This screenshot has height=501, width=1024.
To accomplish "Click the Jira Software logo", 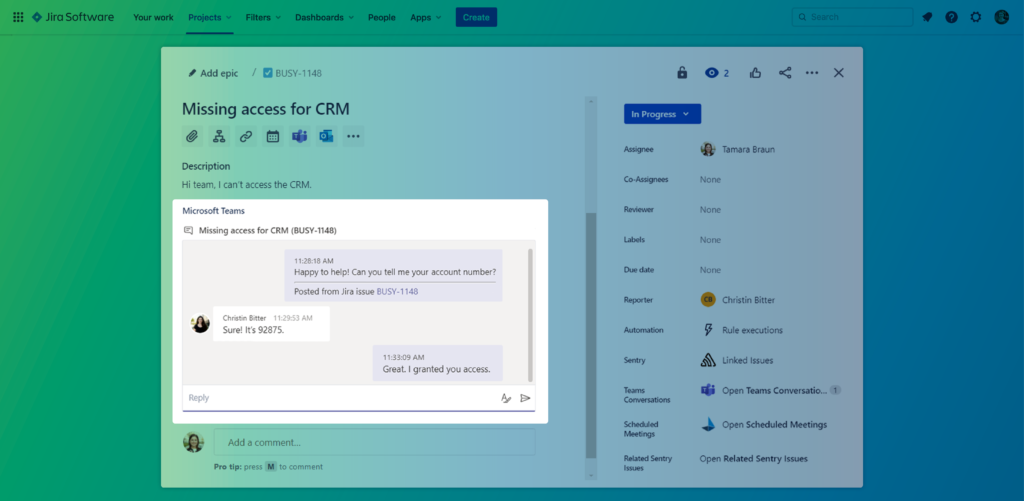I will pos(72,17).
